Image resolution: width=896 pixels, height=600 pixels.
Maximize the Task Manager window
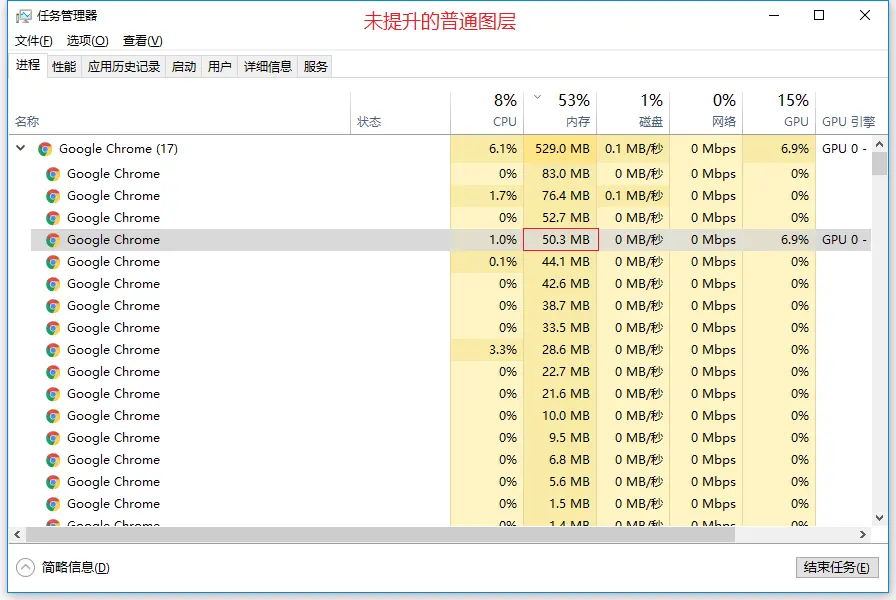819,15
